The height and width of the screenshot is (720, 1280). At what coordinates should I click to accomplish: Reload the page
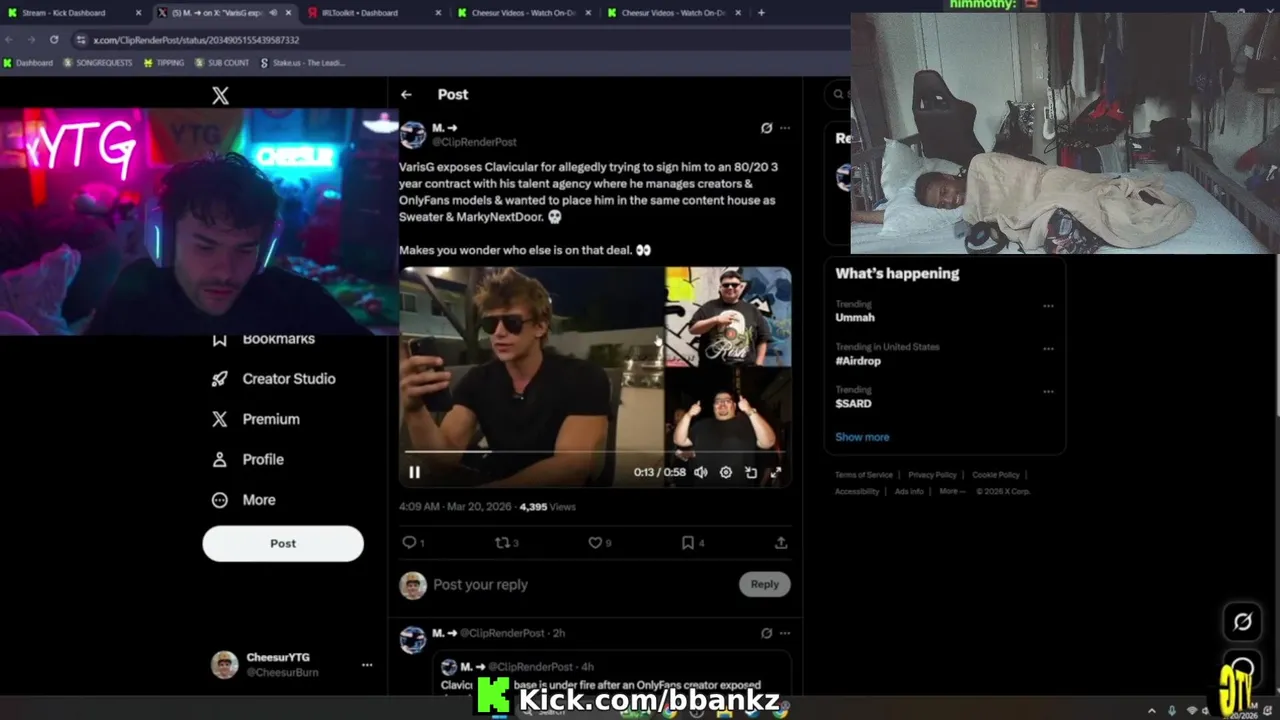(54, 40)
